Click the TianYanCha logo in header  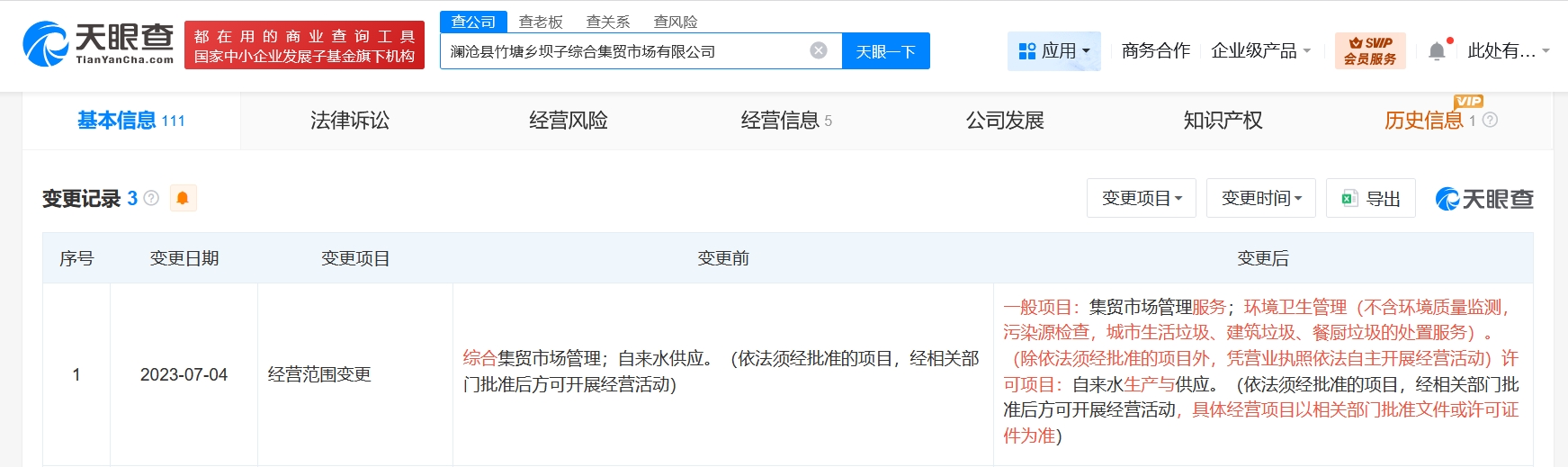pyautogui.click(x=98, y=44)
